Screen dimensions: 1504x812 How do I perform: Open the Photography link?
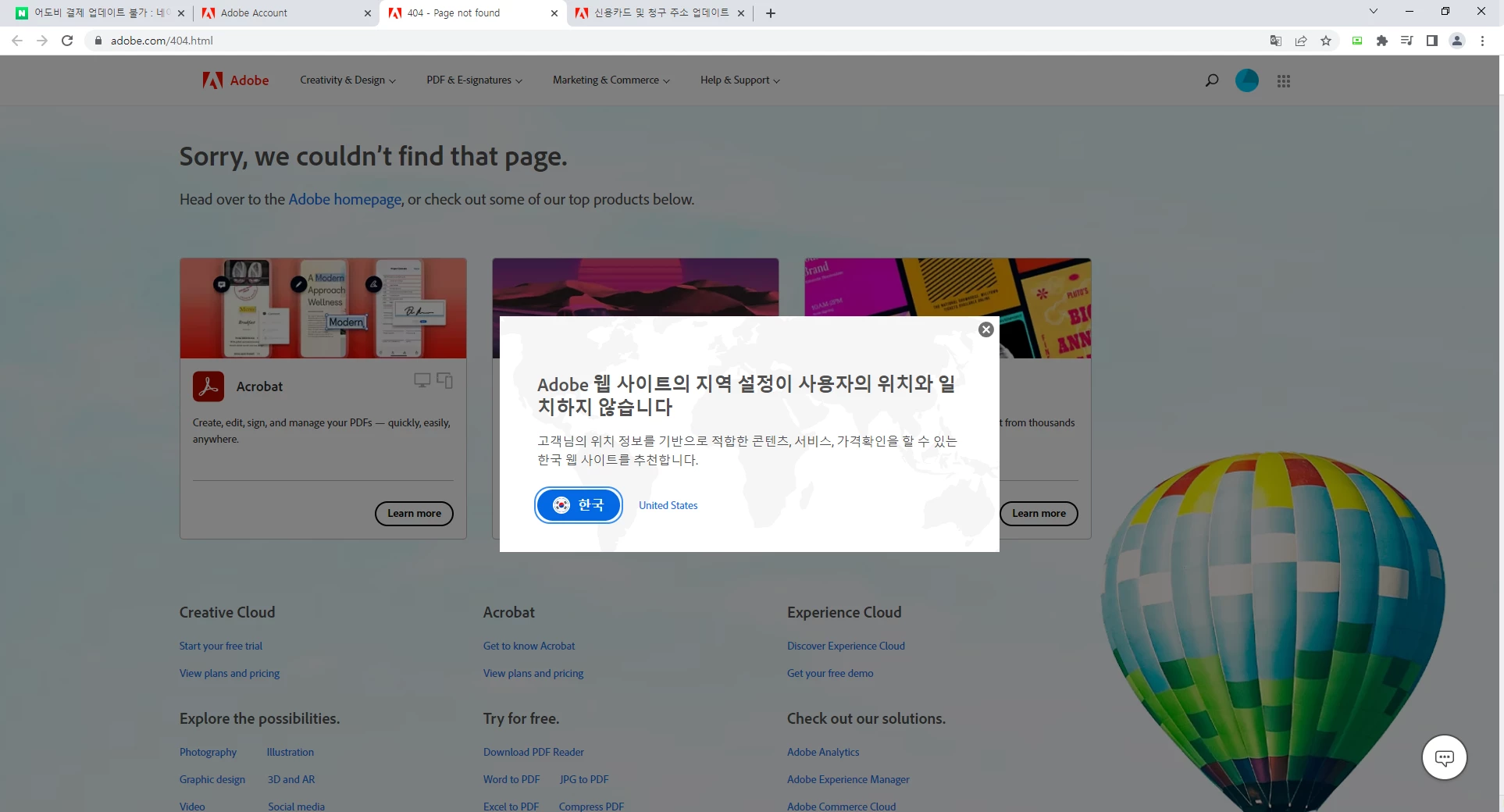208,752
